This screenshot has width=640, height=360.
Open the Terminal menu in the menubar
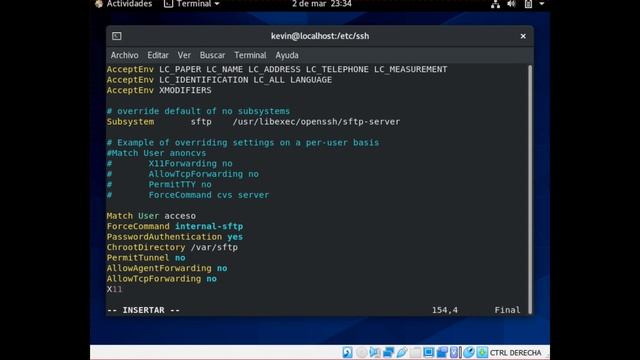point(250,55)
